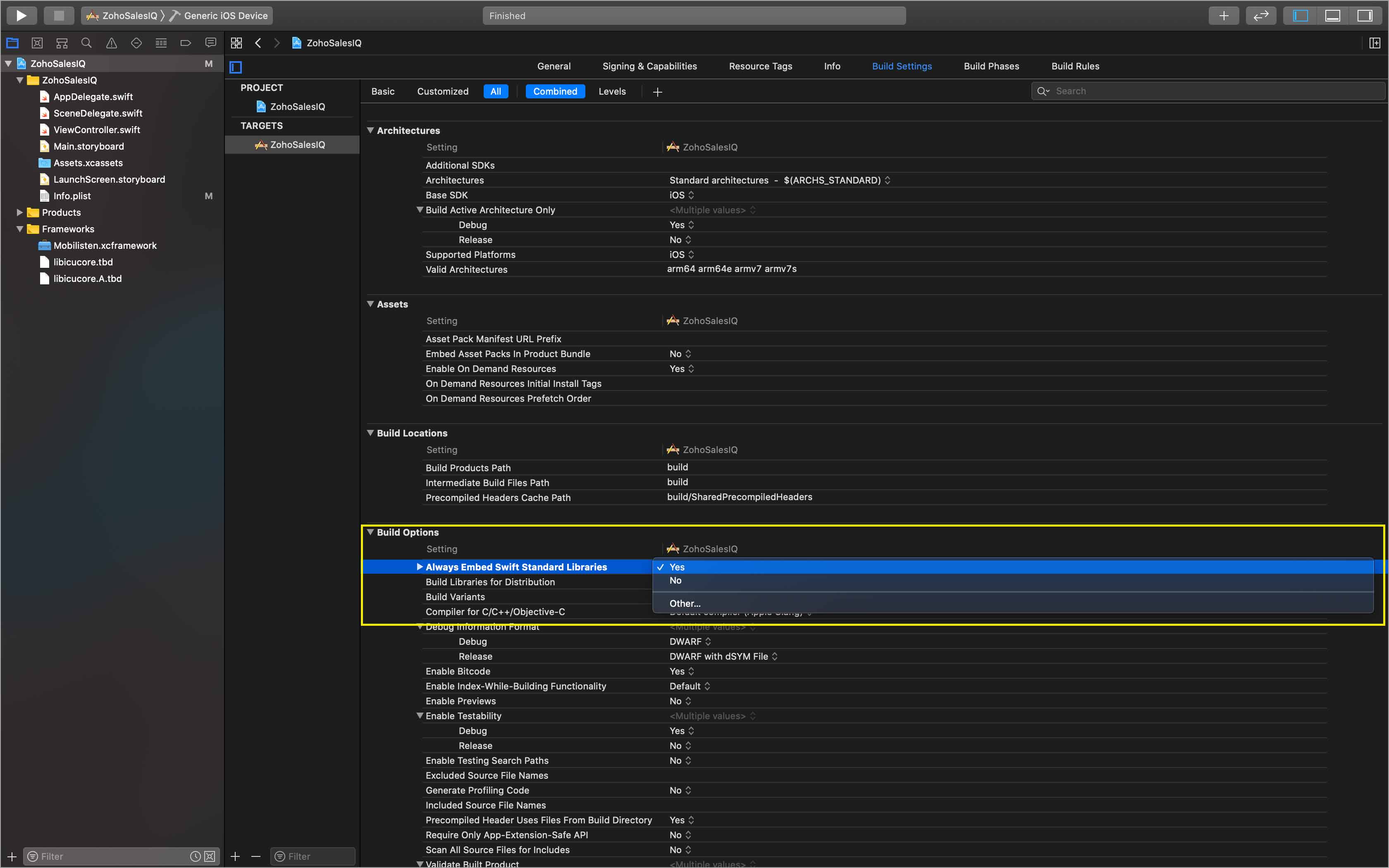Choose No in the dropdown menu
The image size is (1389, 868).
(x=1013, y=580)
